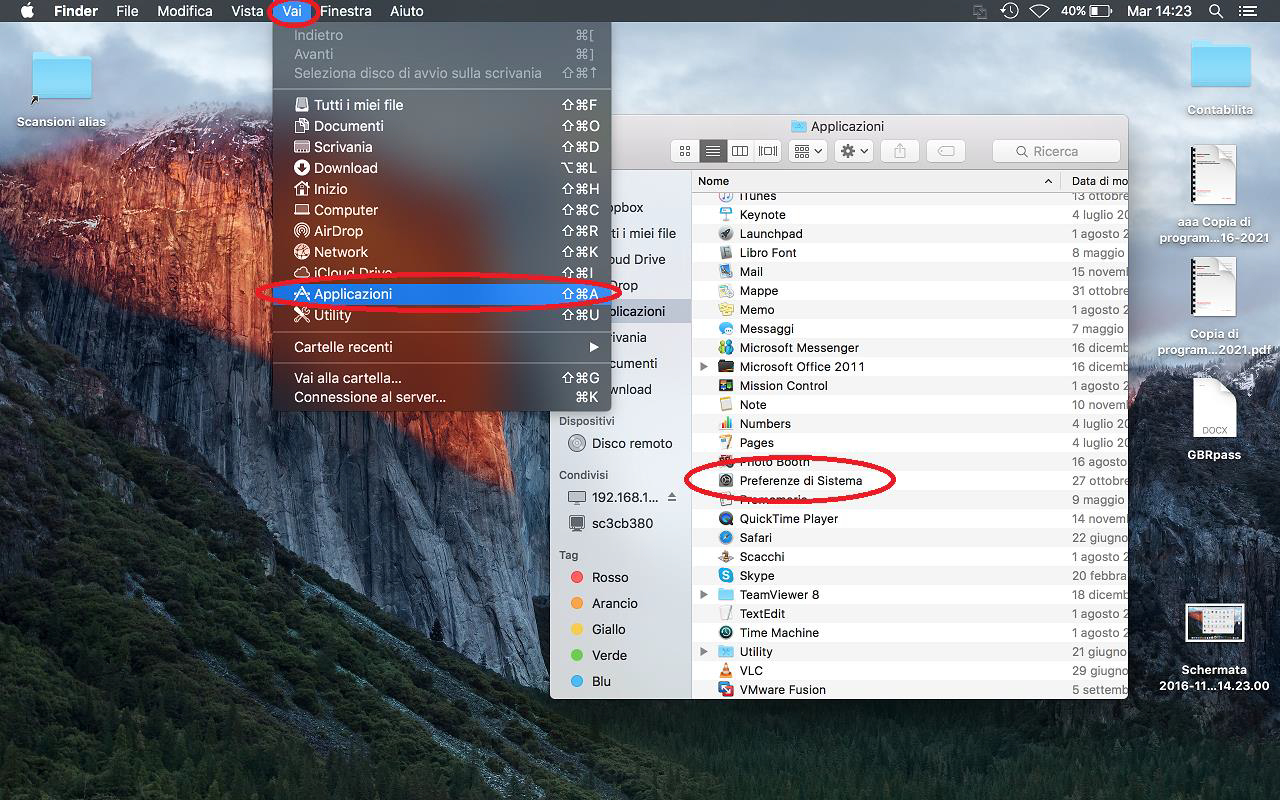Select the Mission Control row
The height and width of the screenshot is (800, 1280).
[x=910, y=386]
